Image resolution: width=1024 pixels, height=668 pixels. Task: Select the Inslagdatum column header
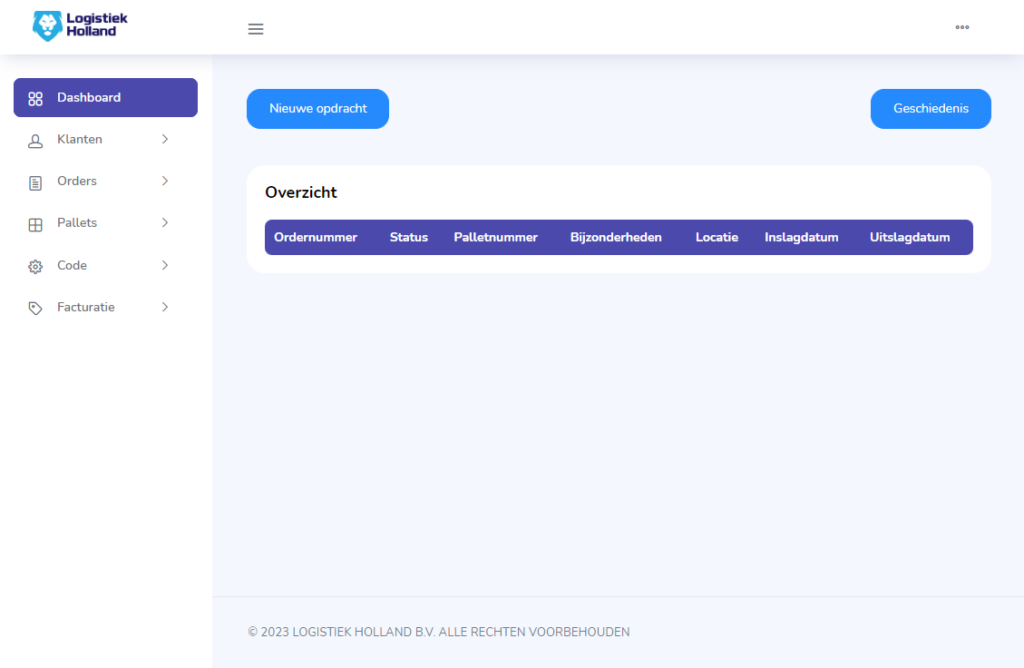[801, 237]
